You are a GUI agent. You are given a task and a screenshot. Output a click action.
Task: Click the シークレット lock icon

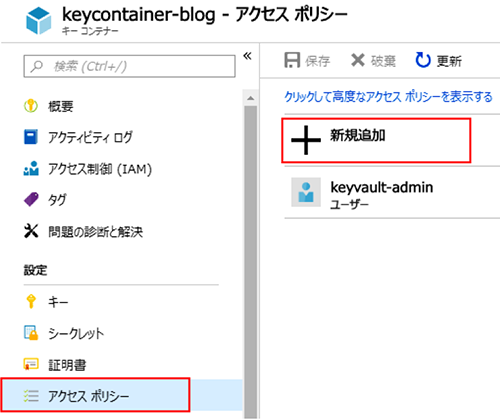pyautogui.click(x=31, y=333)
